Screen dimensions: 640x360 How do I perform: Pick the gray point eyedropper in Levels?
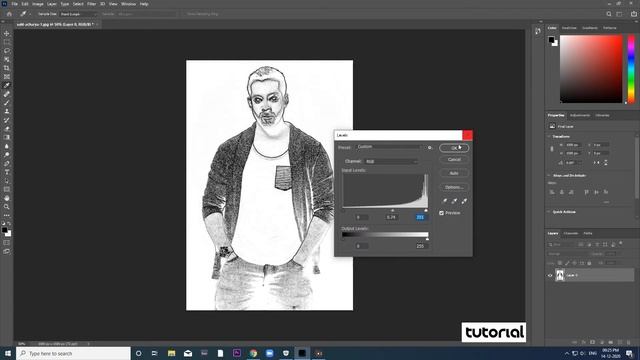[454, 201]
